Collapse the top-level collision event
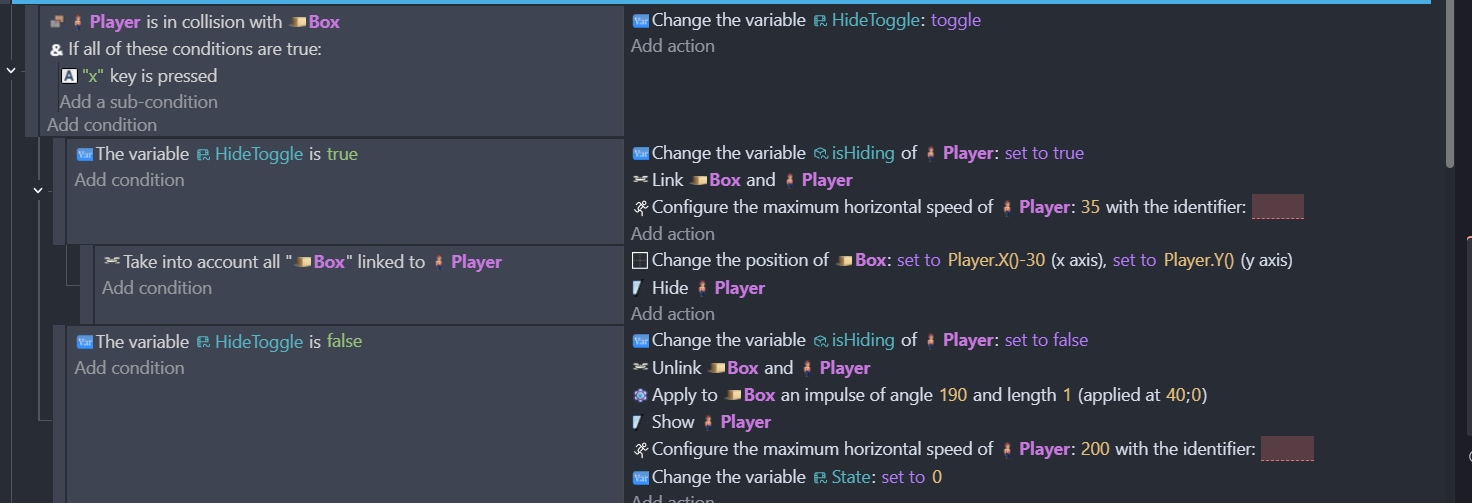The image size is (1472, 503). pyautogui.click(x=11, y=70)
